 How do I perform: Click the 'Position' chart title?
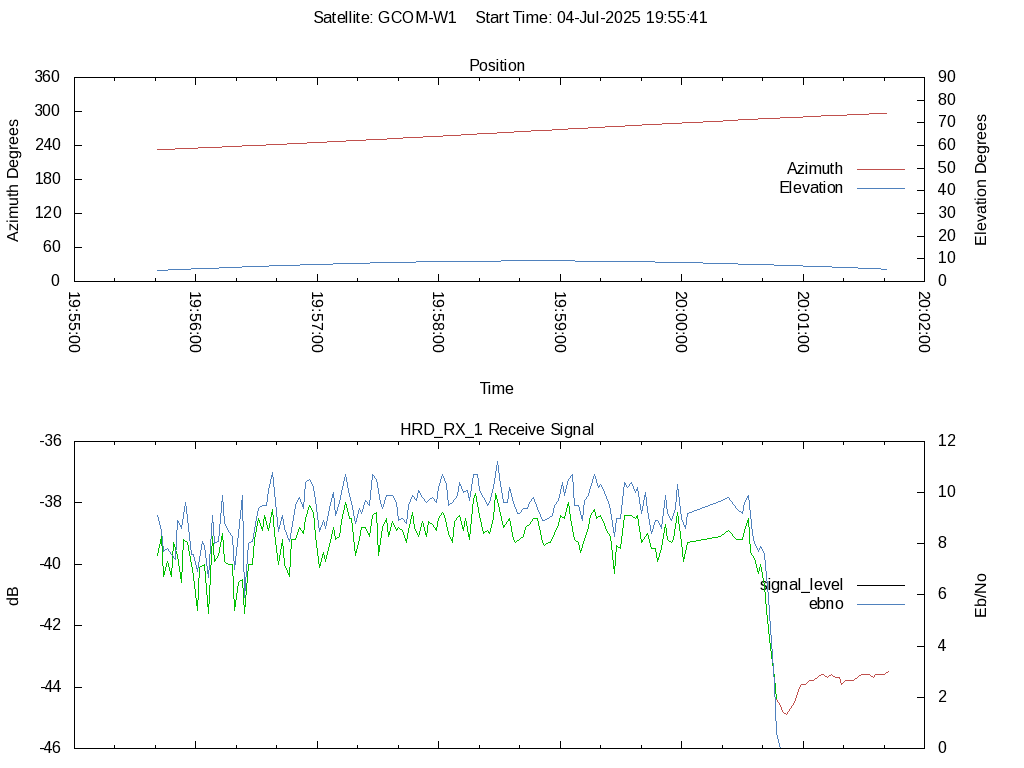pyautogui.click(x=497, y=65)
